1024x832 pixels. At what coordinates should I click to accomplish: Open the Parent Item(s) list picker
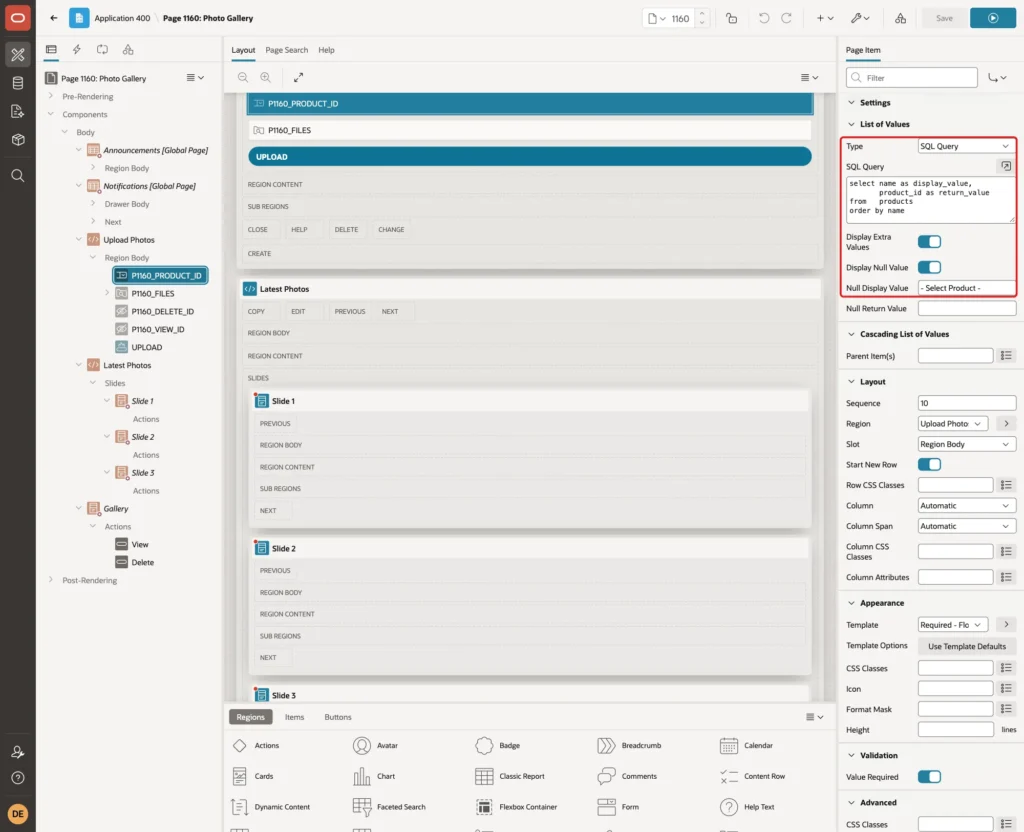pyautogui.click(x=1006, y=356)
